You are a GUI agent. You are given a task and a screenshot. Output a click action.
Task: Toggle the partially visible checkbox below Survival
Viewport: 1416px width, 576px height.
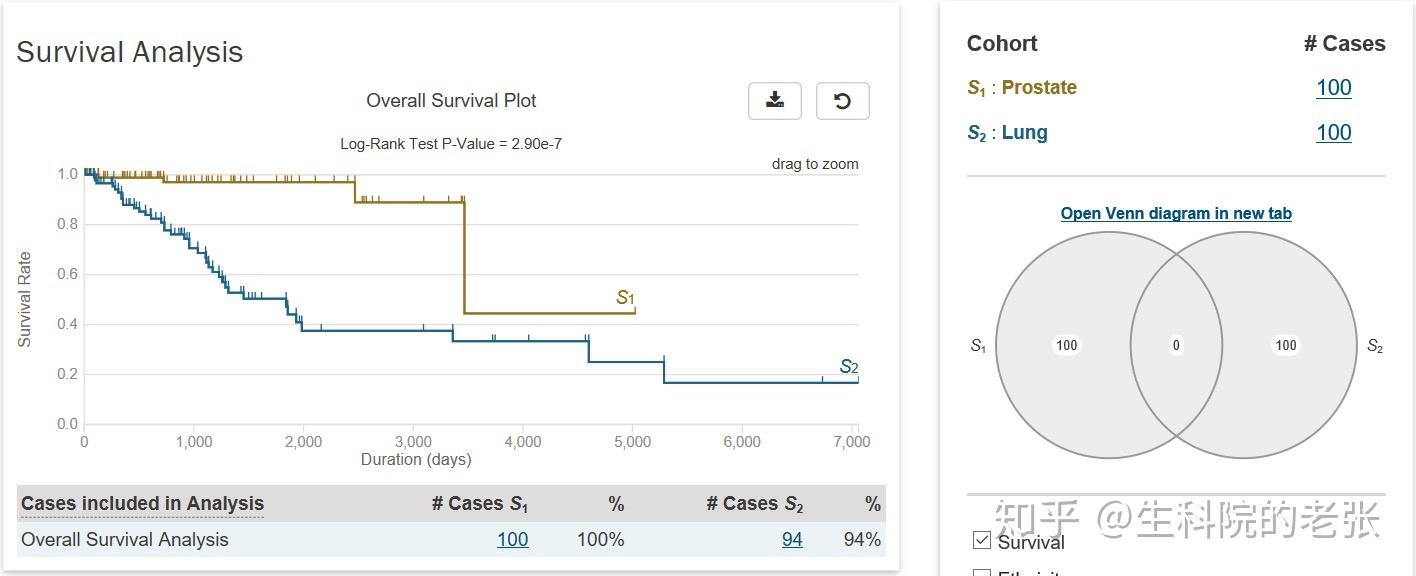pyautogui.click(x=982, y=573)
